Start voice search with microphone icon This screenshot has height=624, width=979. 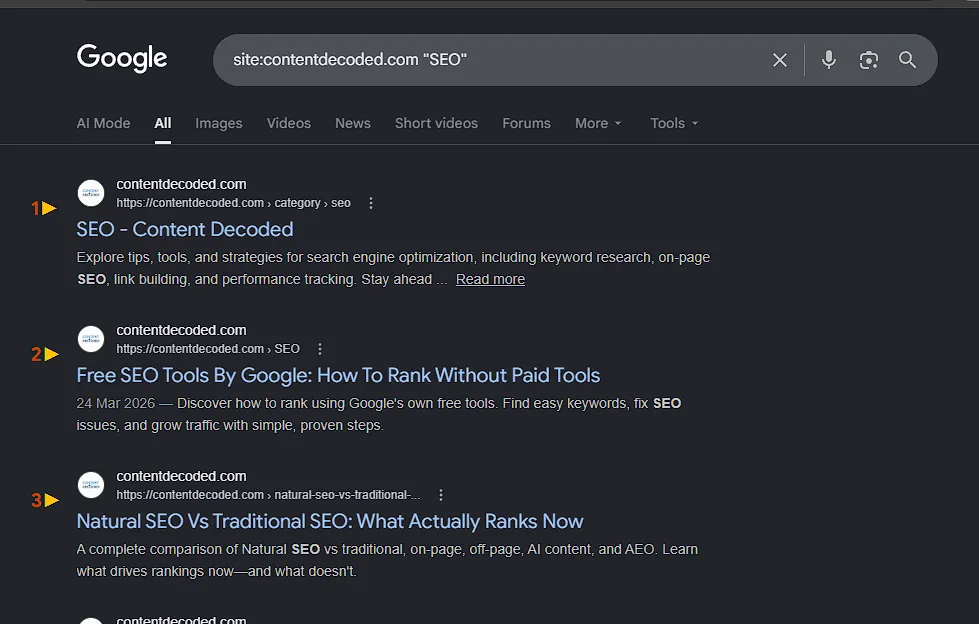tap(829, 60)
